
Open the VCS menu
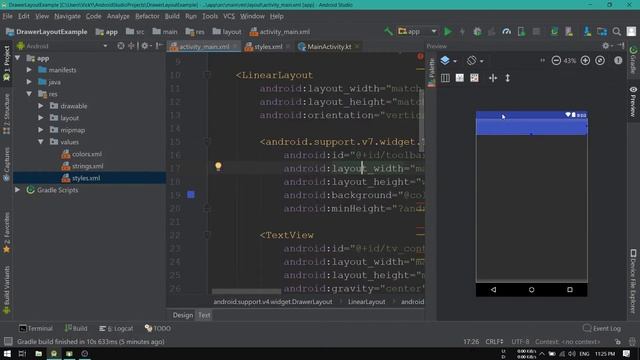[x=229, y=16]
